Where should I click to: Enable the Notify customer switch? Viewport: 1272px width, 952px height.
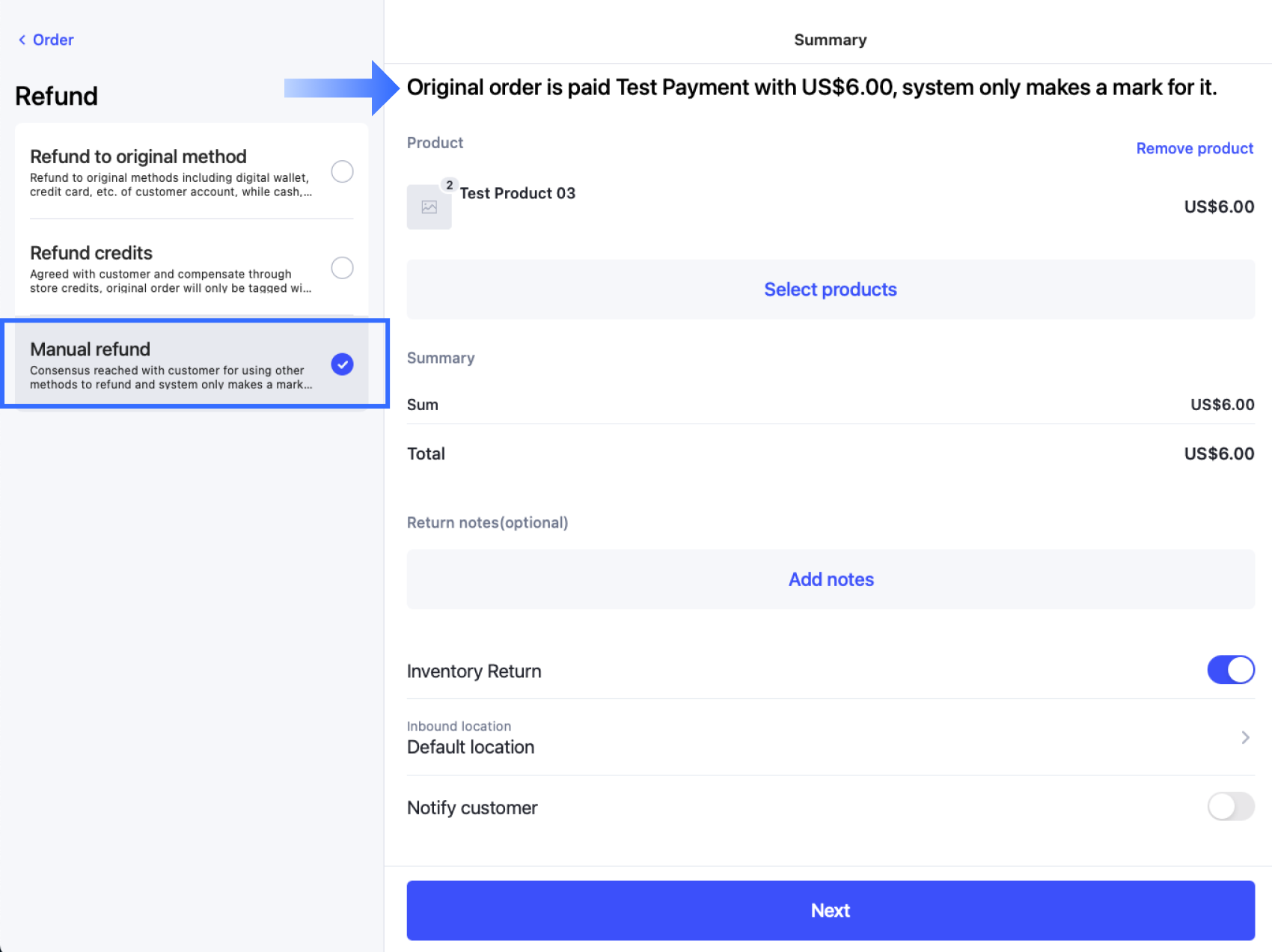click(x=1231, y=806)
